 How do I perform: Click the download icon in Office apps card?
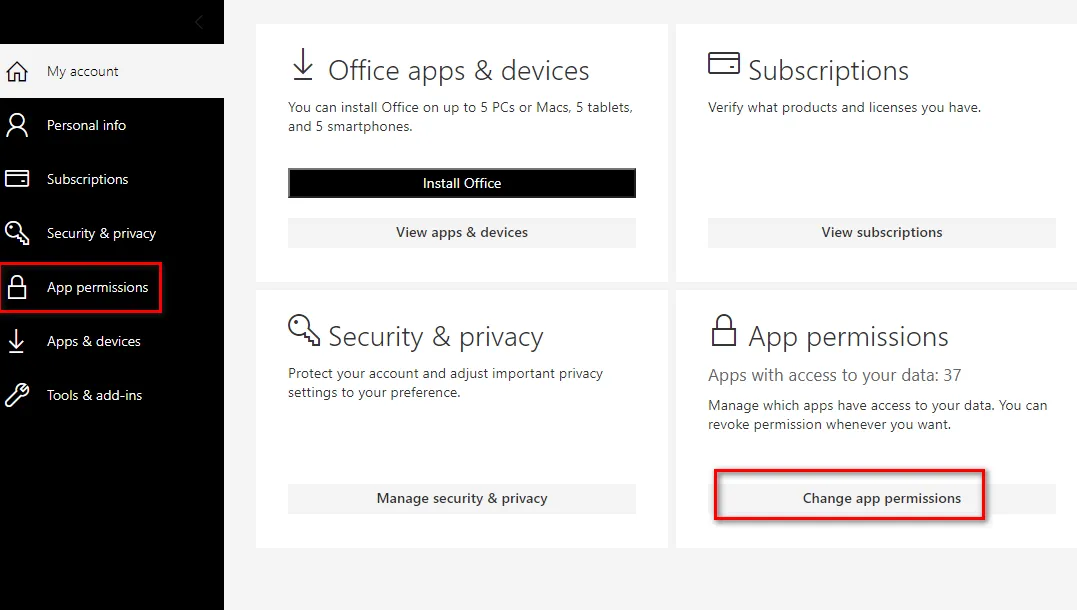click(x=302, y=66)
